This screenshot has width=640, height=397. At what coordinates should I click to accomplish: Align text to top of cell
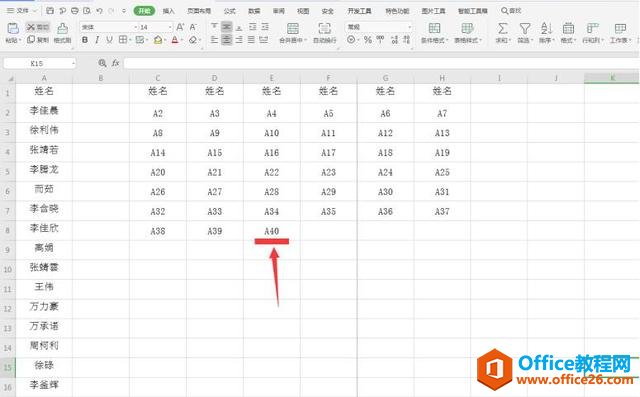pyautogui.click(x=214, y=27)
